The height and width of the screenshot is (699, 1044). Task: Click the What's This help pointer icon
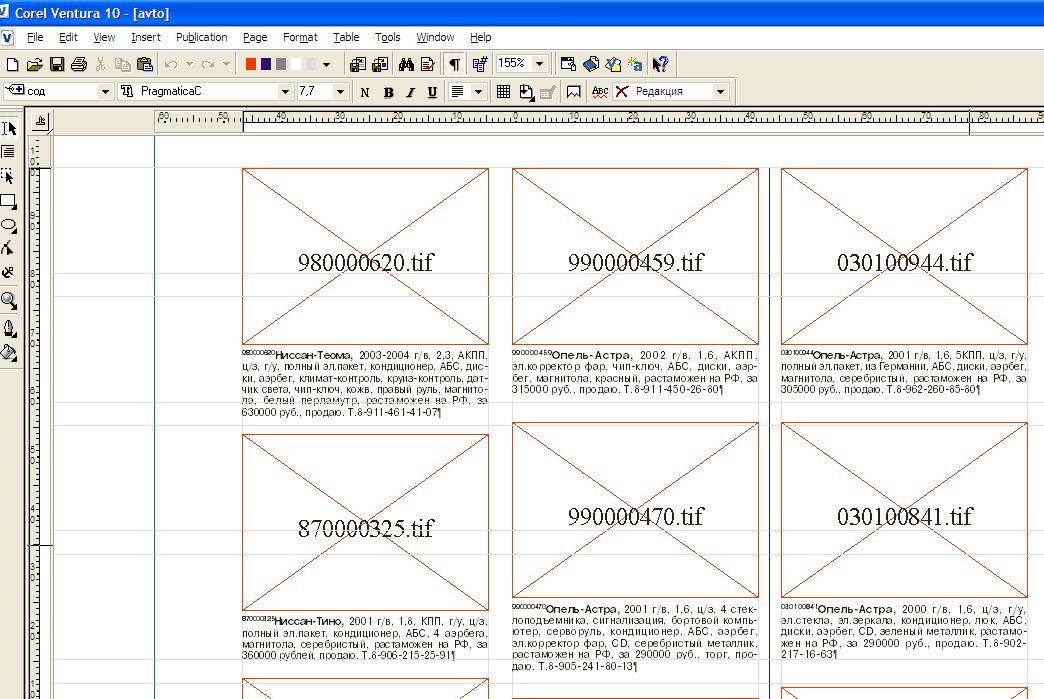click(660, 65)
